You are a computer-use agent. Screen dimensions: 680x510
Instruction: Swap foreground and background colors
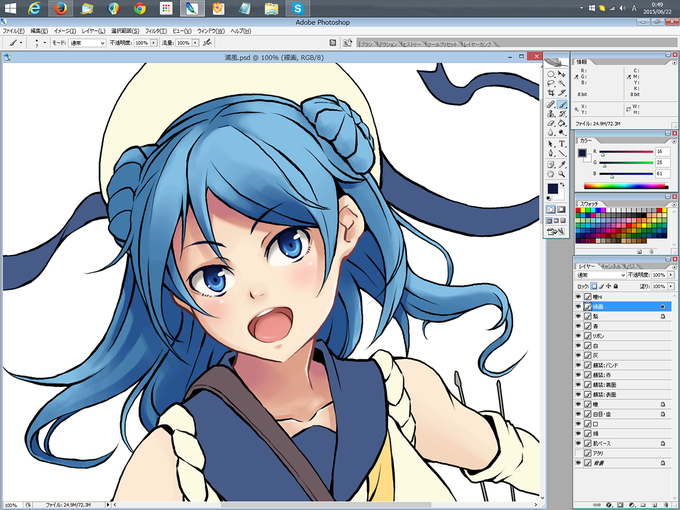(562, 184)
